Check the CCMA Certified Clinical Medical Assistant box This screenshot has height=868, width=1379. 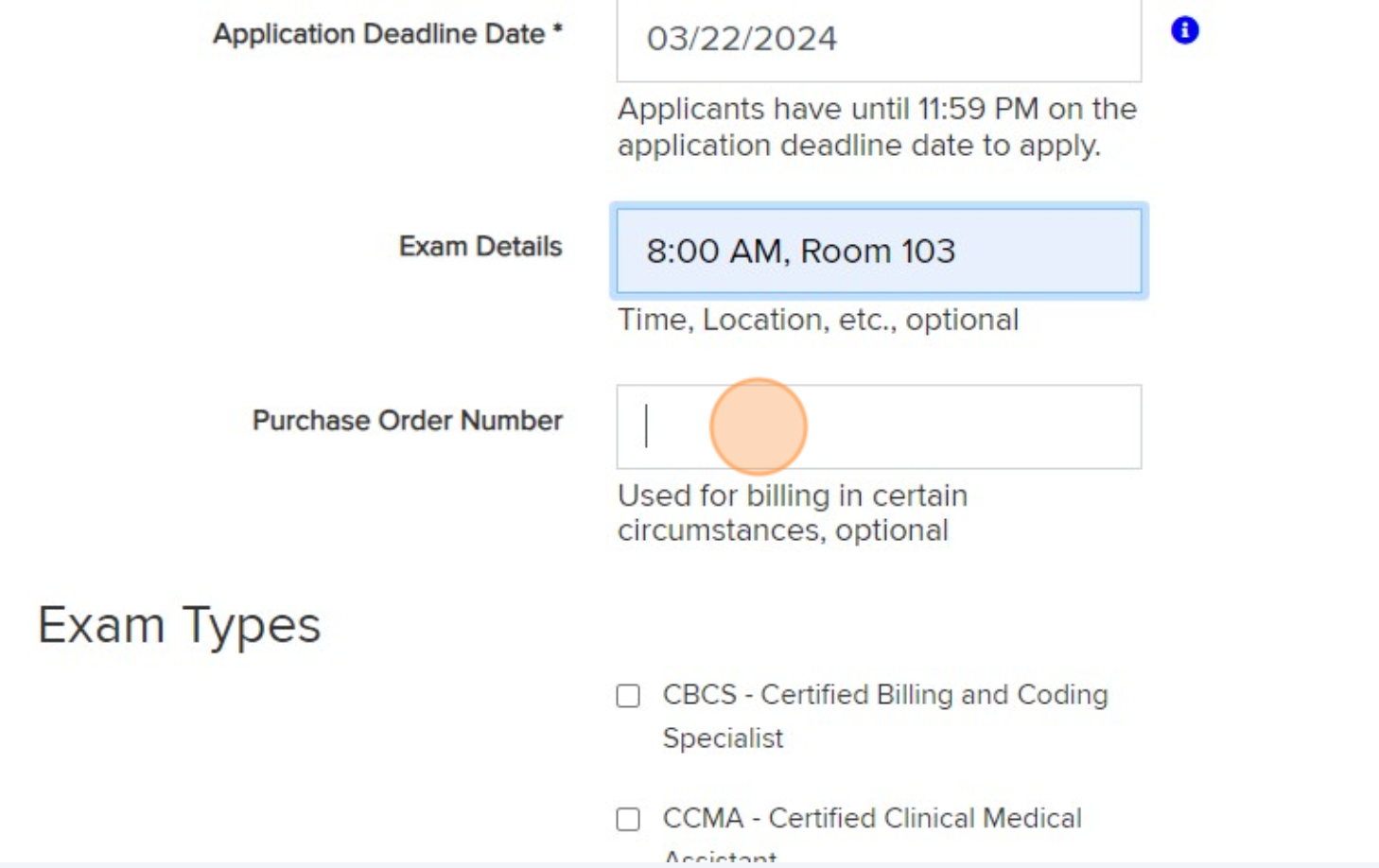click(627, 819)
